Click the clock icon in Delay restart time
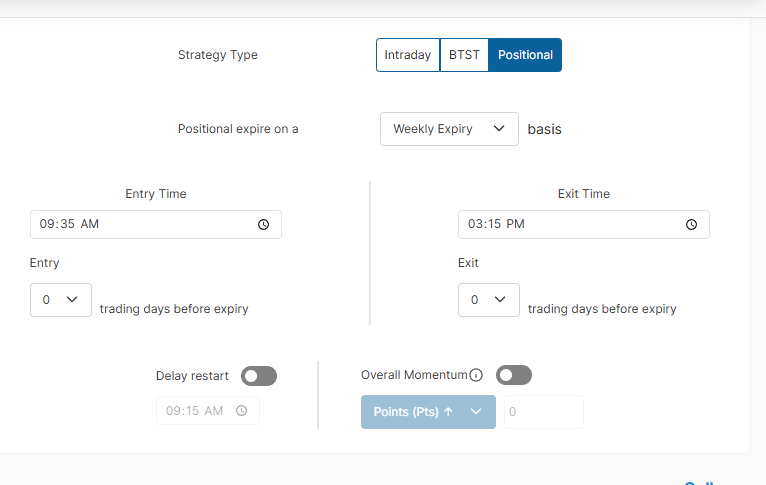Screen dimensions: 766x485 (241, 411)
